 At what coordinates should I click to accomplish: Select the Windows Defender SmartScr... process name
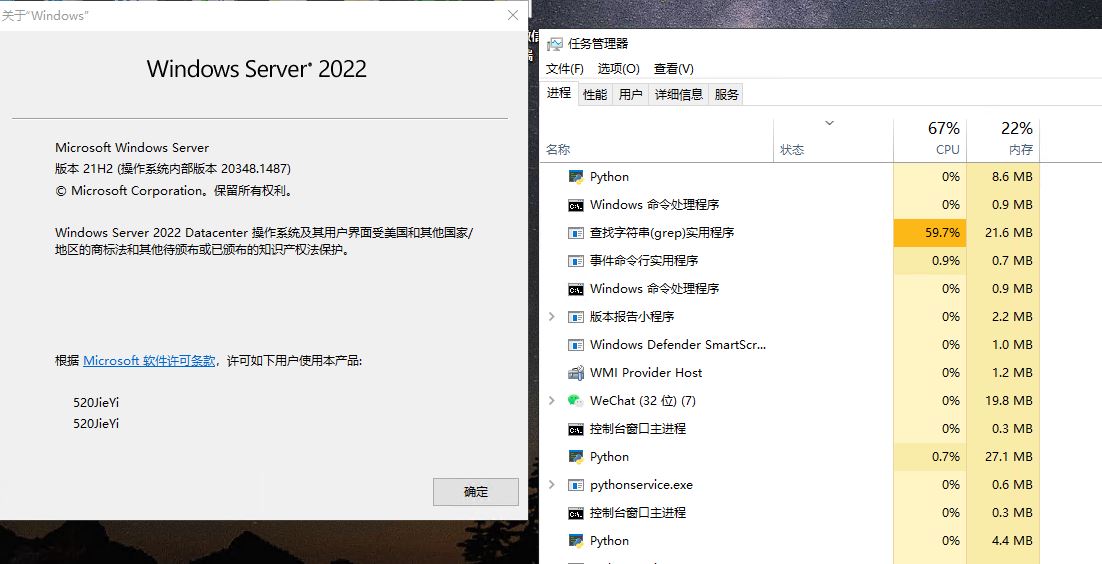pos(678,345)
